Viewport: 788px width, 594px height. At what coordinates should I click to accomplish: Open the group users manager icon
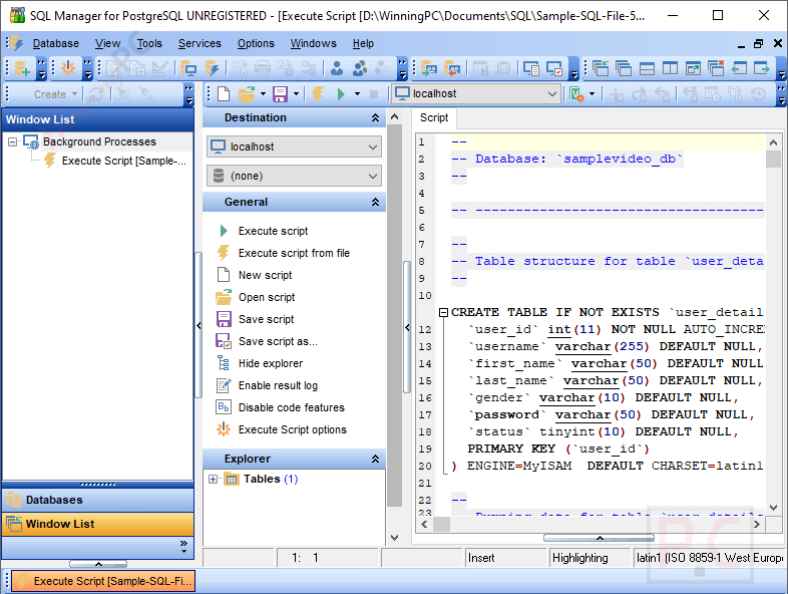tap(359, 68)
